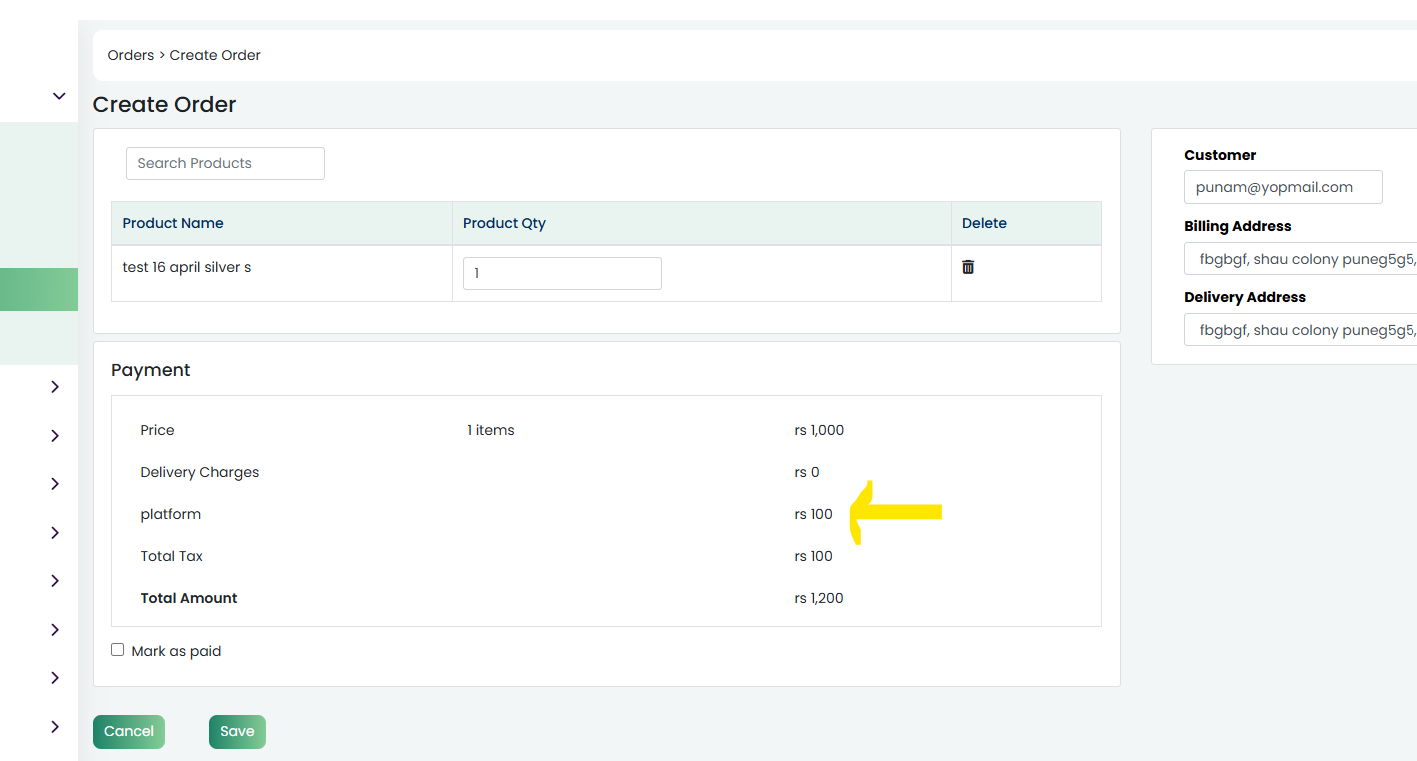
Task: Click the Delivery Charges label
Action: coord(200,472)
